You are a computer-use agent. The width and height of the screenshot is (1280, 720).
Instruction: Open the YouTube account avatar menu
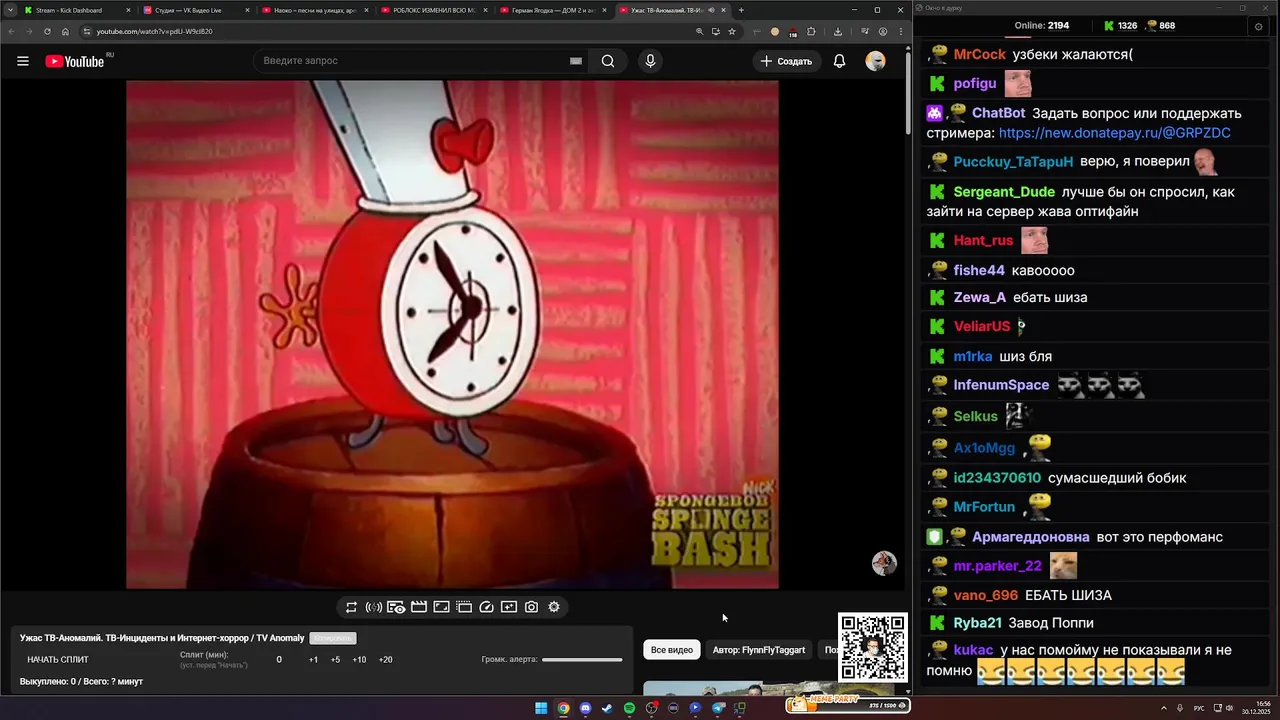pyautogui.click(x=875, y=61)
